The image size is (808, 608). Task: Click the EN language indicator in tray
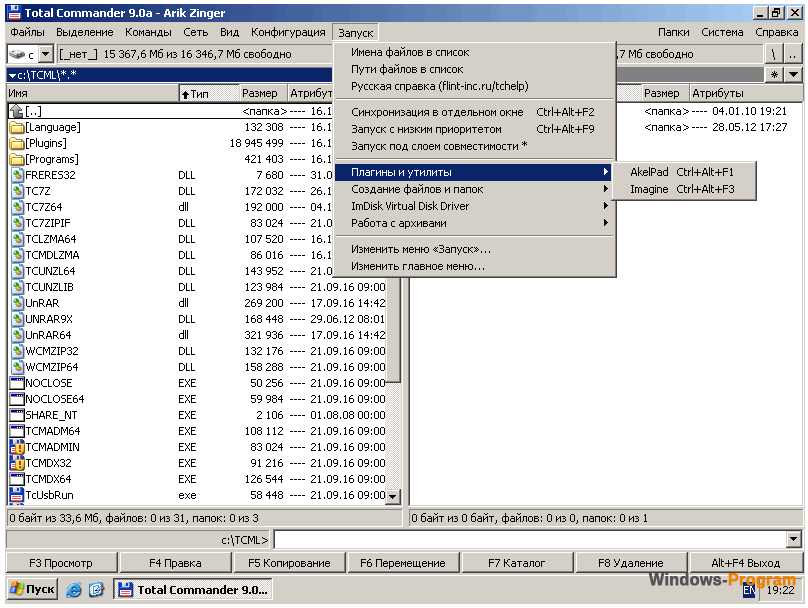coord(749,590)
